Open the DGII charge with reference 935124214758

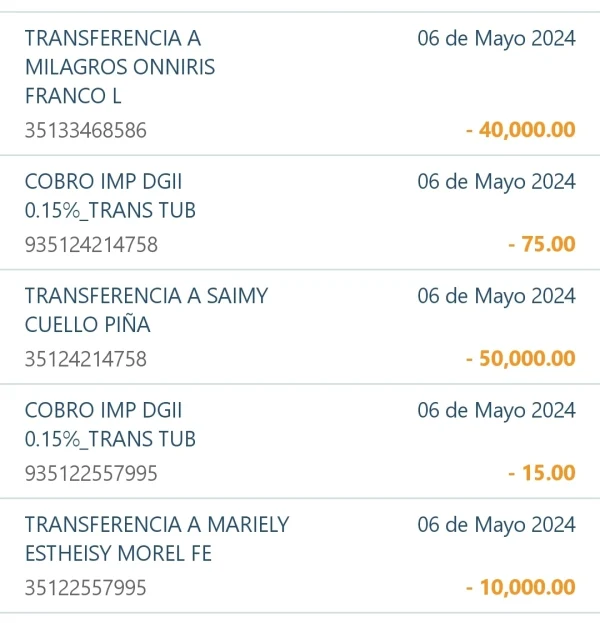pos(110,196)
